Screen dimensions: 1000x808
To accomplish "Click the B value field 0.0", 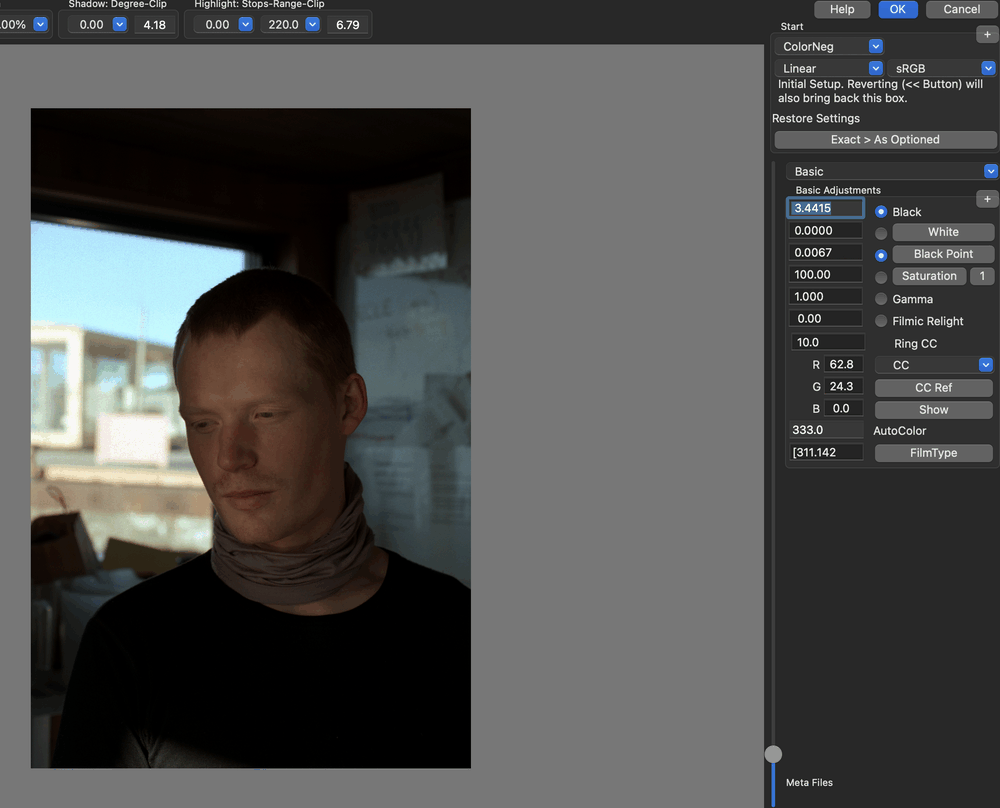I will 844,409.
